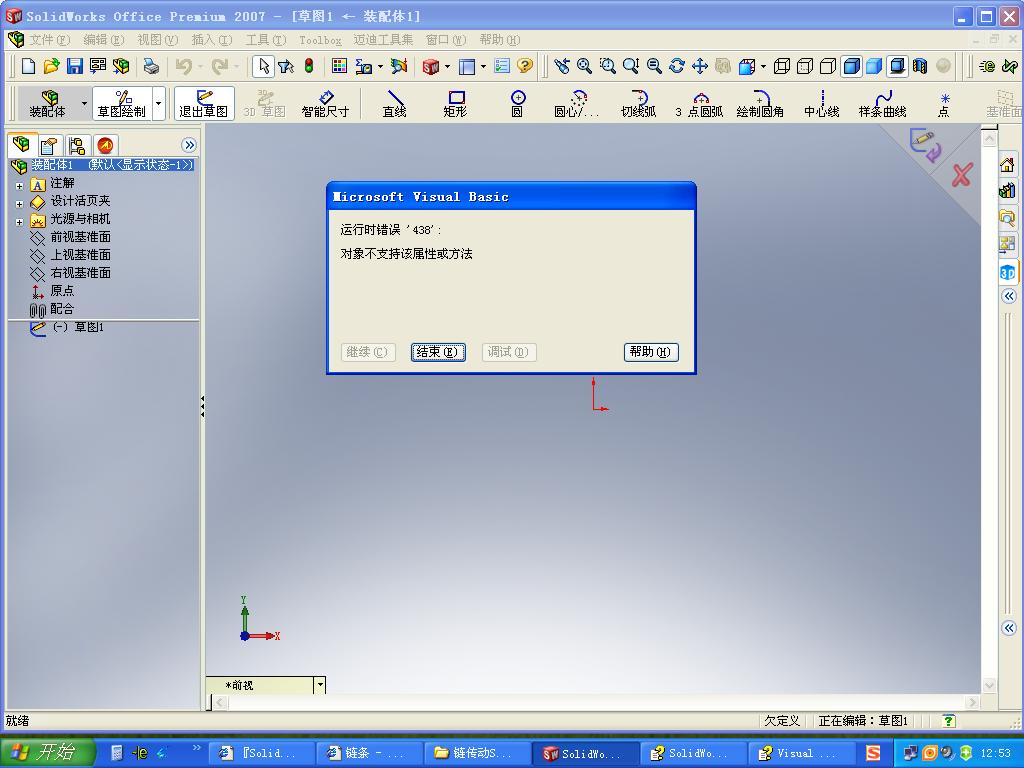The width and height of the screenshot is (1024, 768).
Task: Select the Sketch Fillet (绘制圆角) tool
Action: tap(760, 104)
